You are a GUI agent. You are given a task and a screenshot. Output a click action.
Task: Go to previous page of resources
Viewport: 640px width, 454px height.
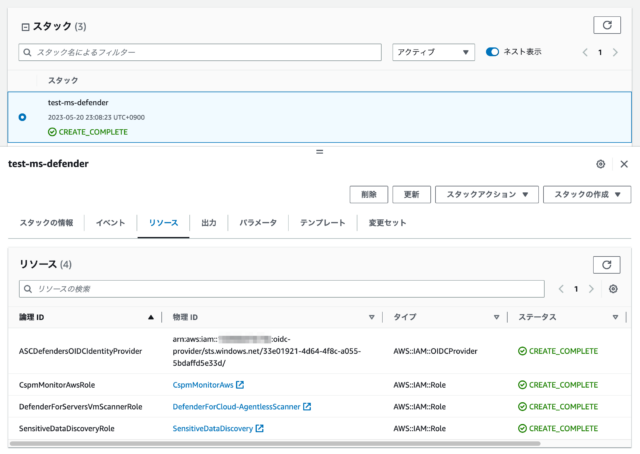pyautogui.click(x=561, y=289)
